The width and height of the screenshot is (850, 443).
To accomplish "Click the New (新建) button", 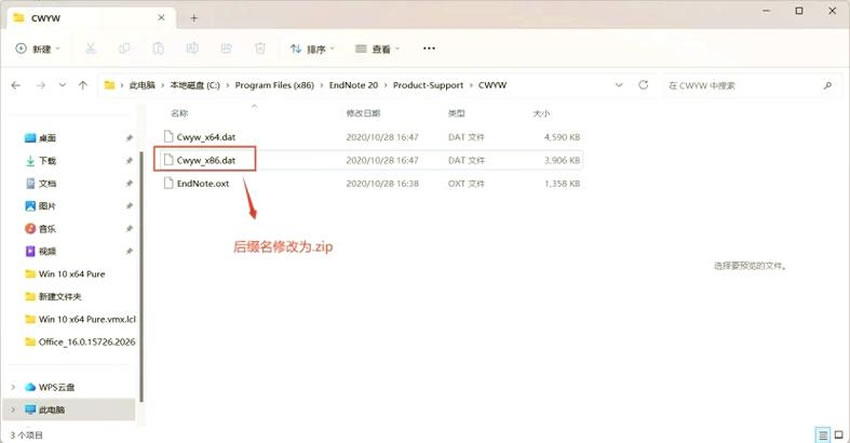I will 37,49.
